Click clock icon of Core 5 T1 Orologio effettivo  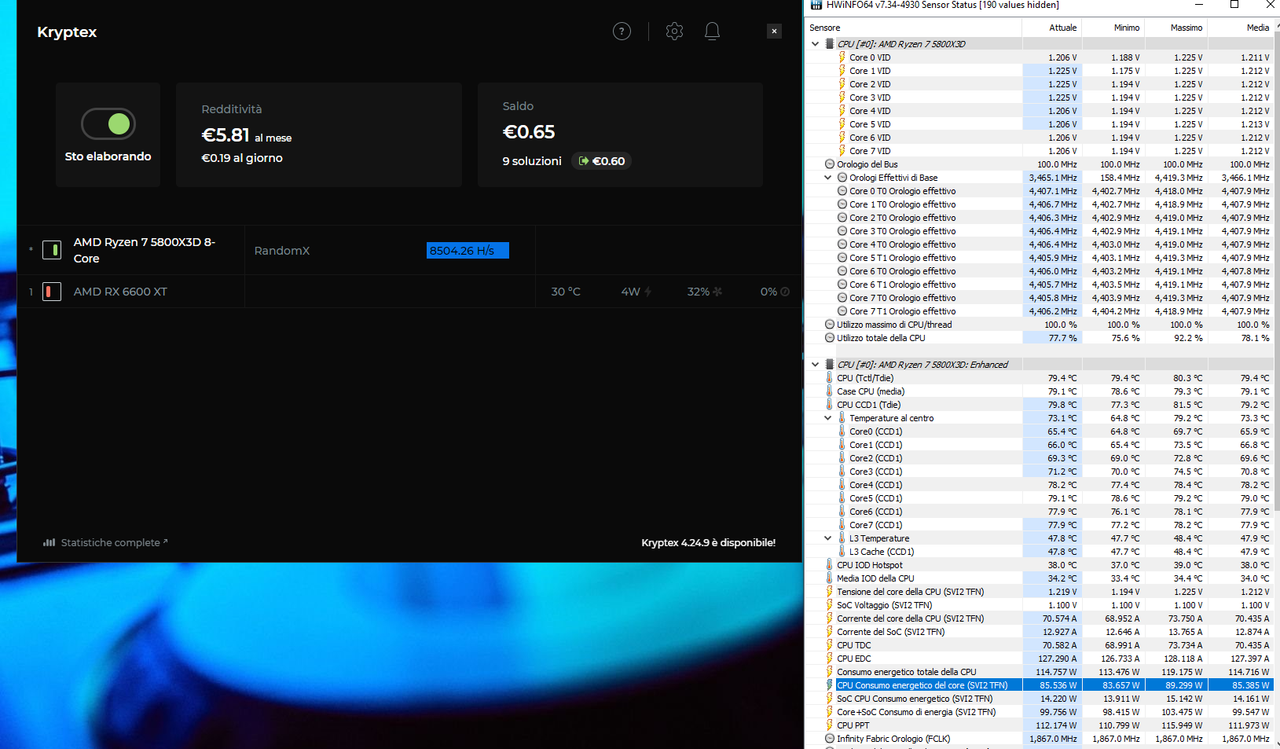click(x=842, y=258)
